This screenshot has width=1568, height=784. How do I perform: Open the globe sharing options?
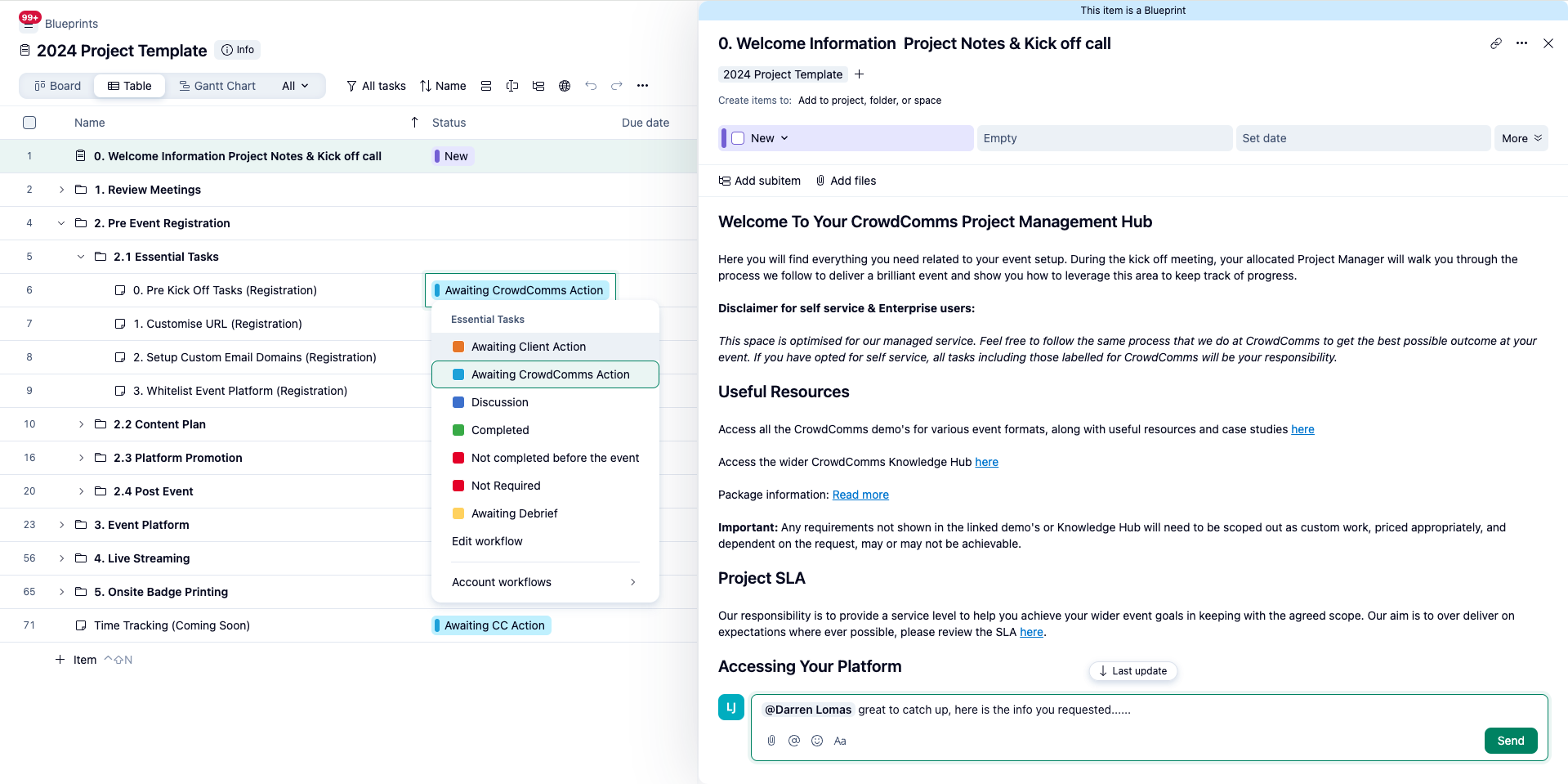564,85
